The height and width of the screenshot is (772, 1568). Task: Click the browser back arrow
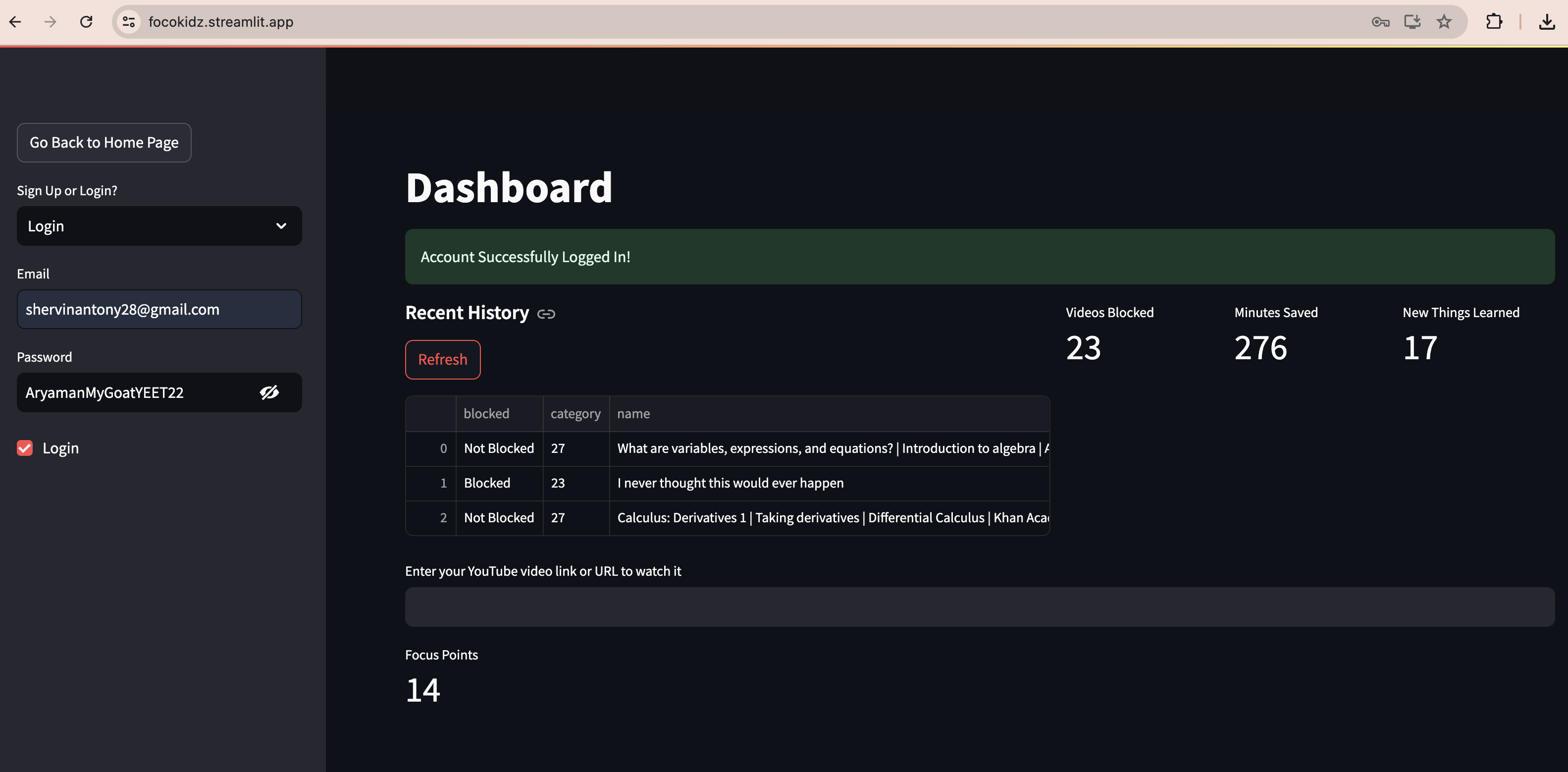coord(16,22)
